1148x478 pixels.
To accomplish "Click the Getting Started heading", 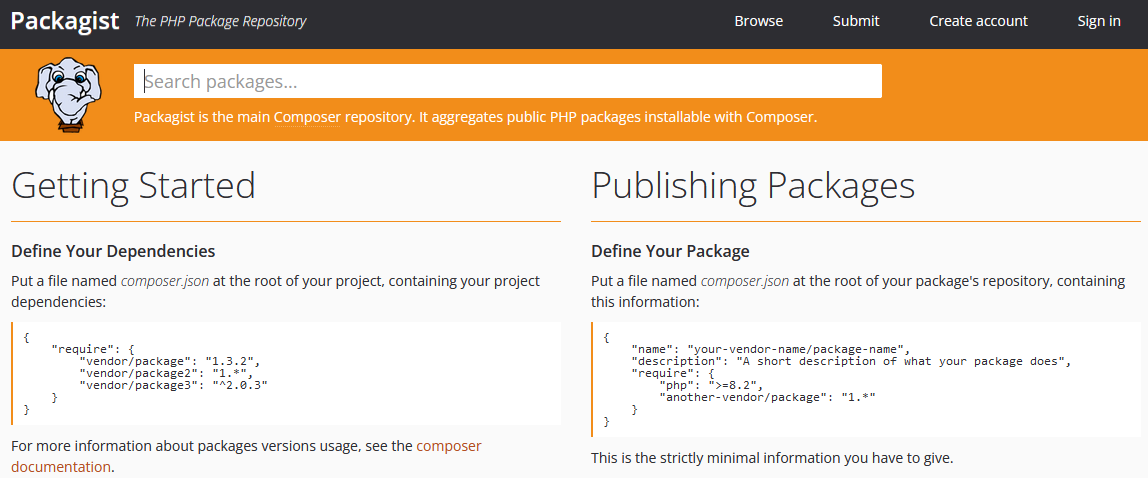I will pyautogui.click(x=133, y=186).
